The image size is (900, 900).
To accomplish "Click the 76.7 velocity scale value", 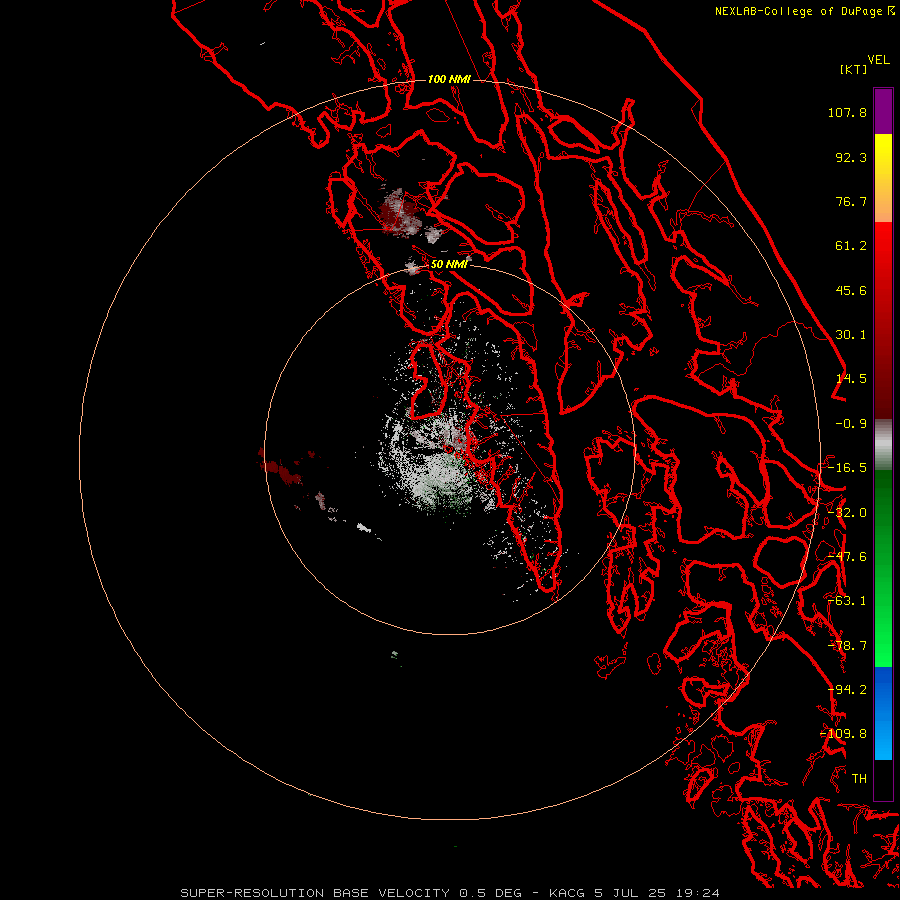I will tap(851, 201).
